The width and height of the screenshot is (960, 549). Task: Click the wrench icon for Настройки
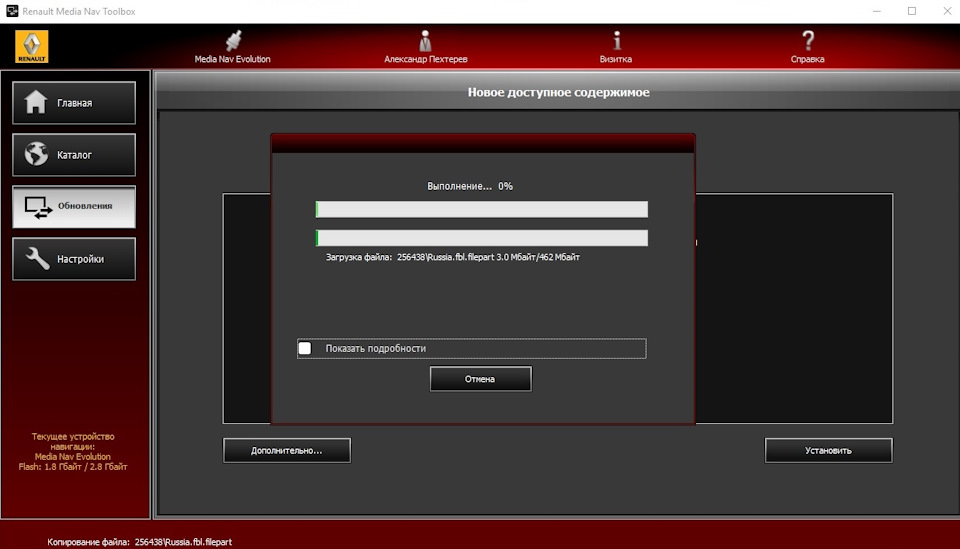pos(37,258)
